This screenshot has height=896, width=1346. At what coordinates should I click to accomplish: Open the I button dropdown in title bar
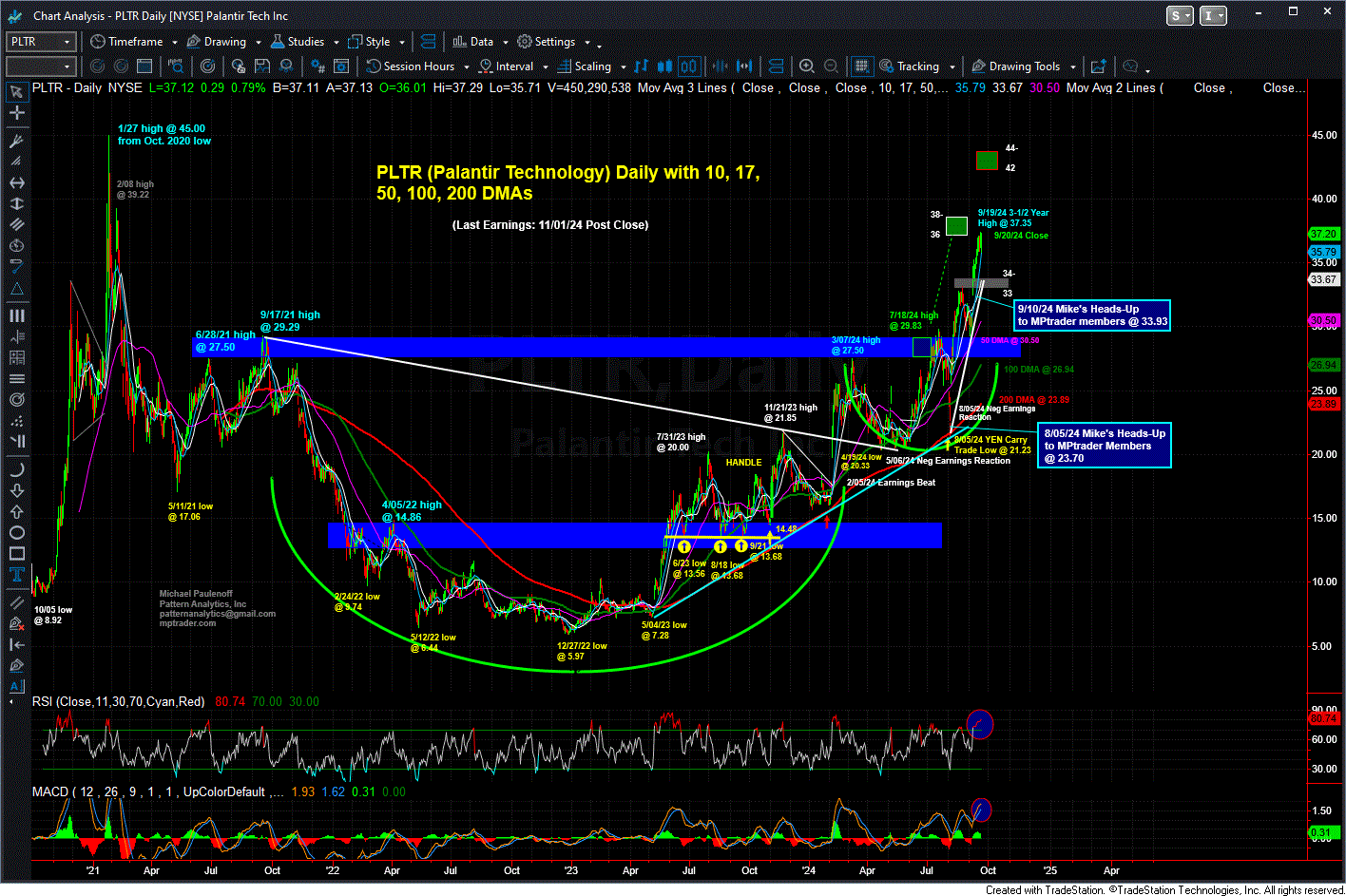(x=1213, y=15)
